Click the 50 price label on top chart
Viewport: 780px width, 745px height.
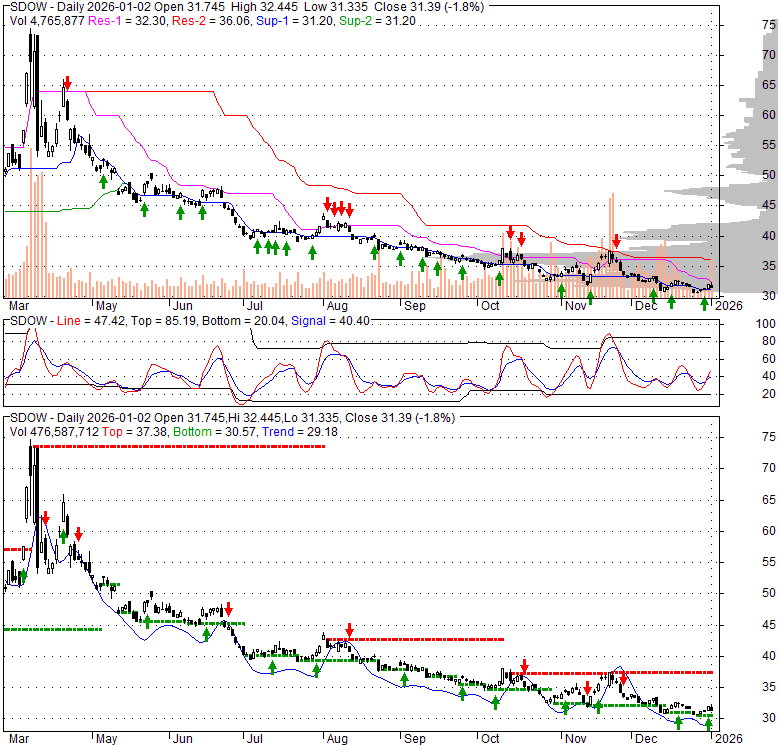click(769, 175)
